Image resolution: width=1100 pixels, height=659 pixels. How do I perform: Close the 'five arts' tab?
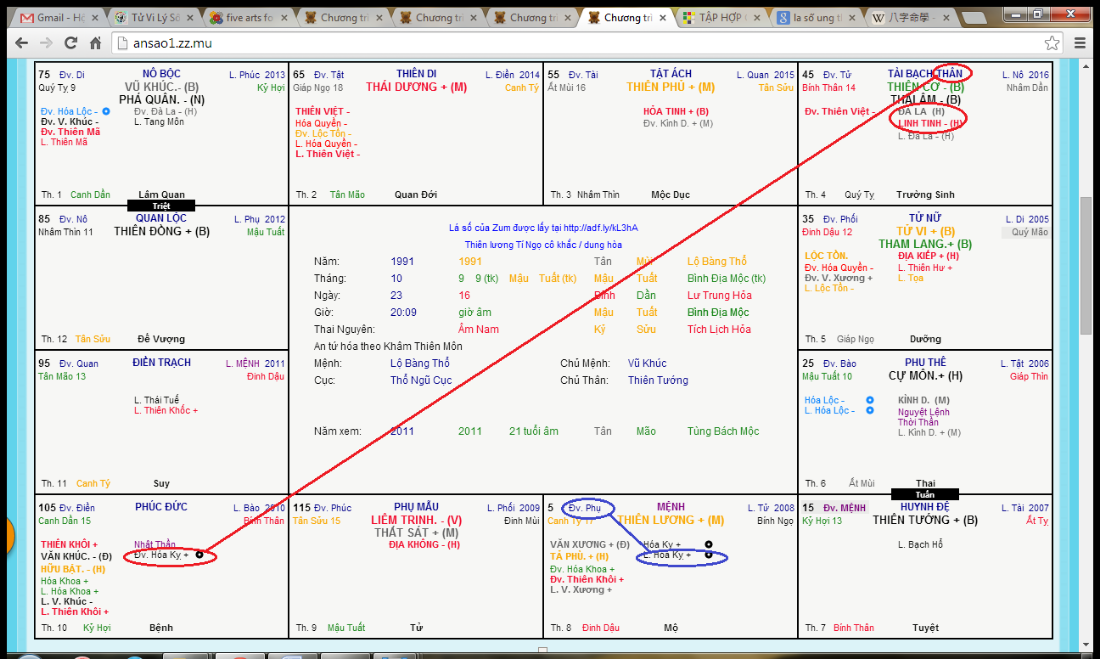tap(286, 18)
